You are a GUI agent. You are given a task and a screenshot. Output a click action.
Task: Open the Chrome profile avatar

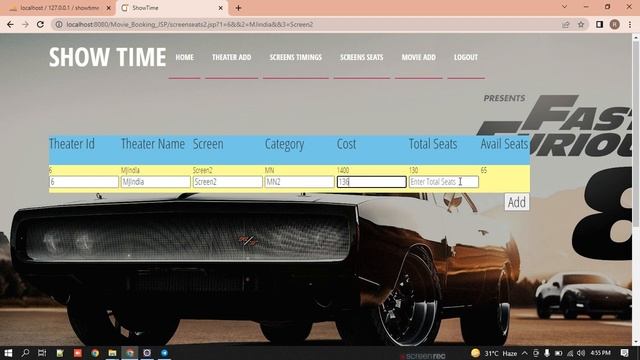[614, 24]
